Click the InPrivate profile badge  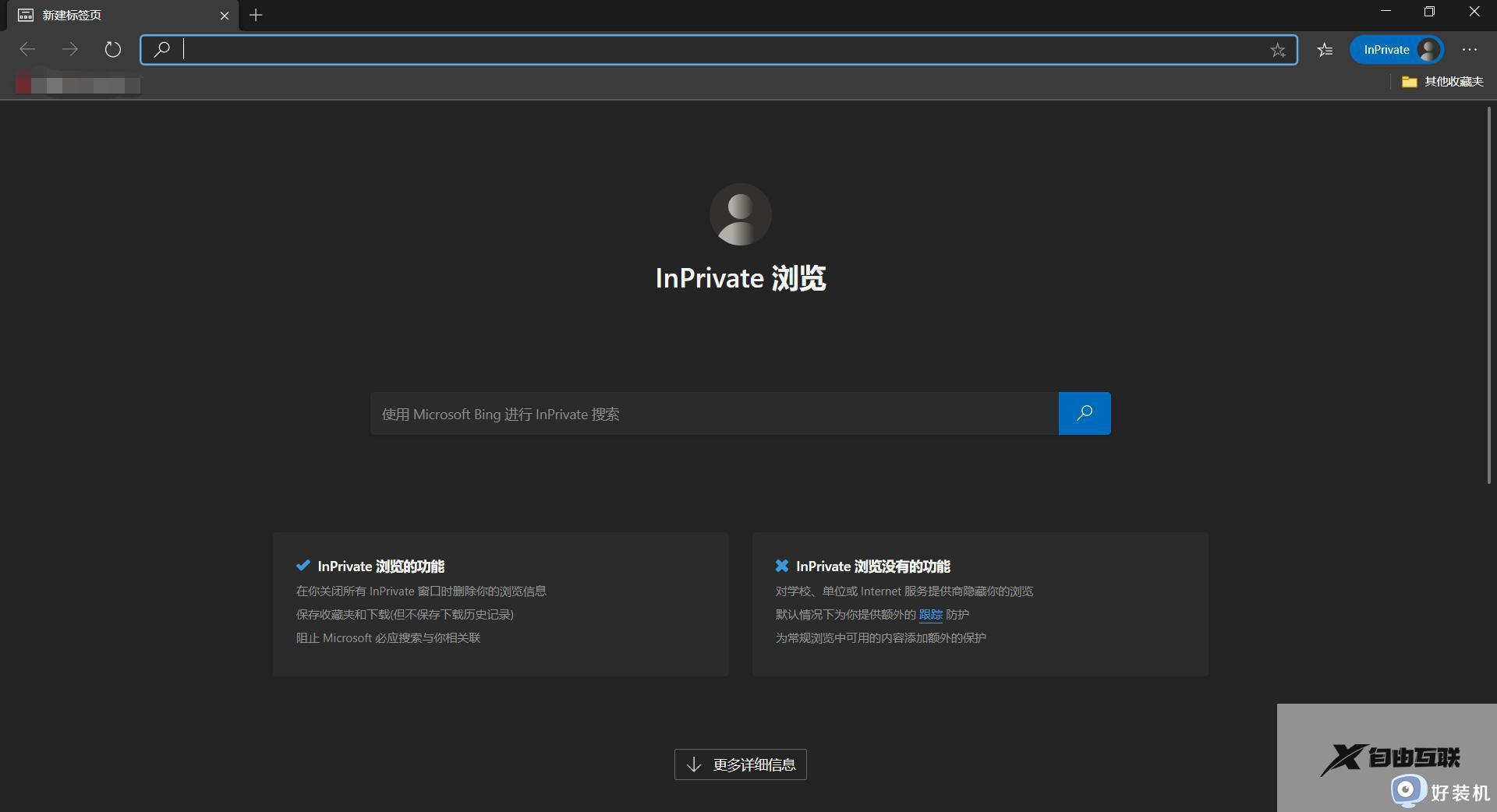1396,50
